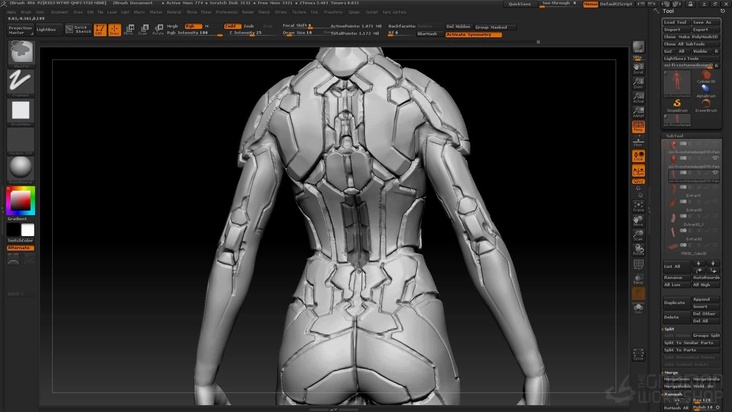This screenshot has width=732, height=412.
Task: Activate the Draw mode button
Action: coord(114,30)
